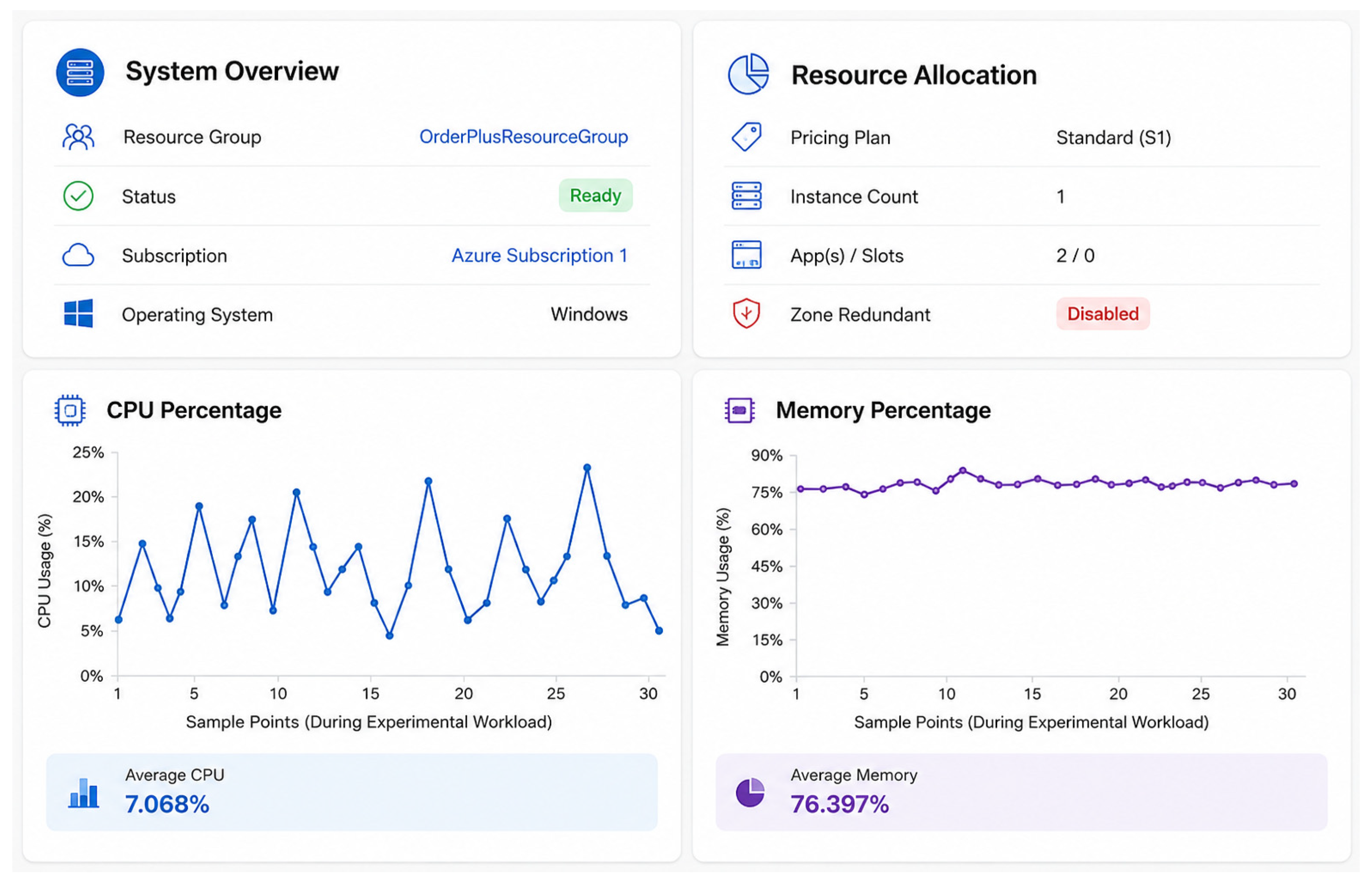Click the Average CPU label
1372x887 pixels.
tap(175, 775)
